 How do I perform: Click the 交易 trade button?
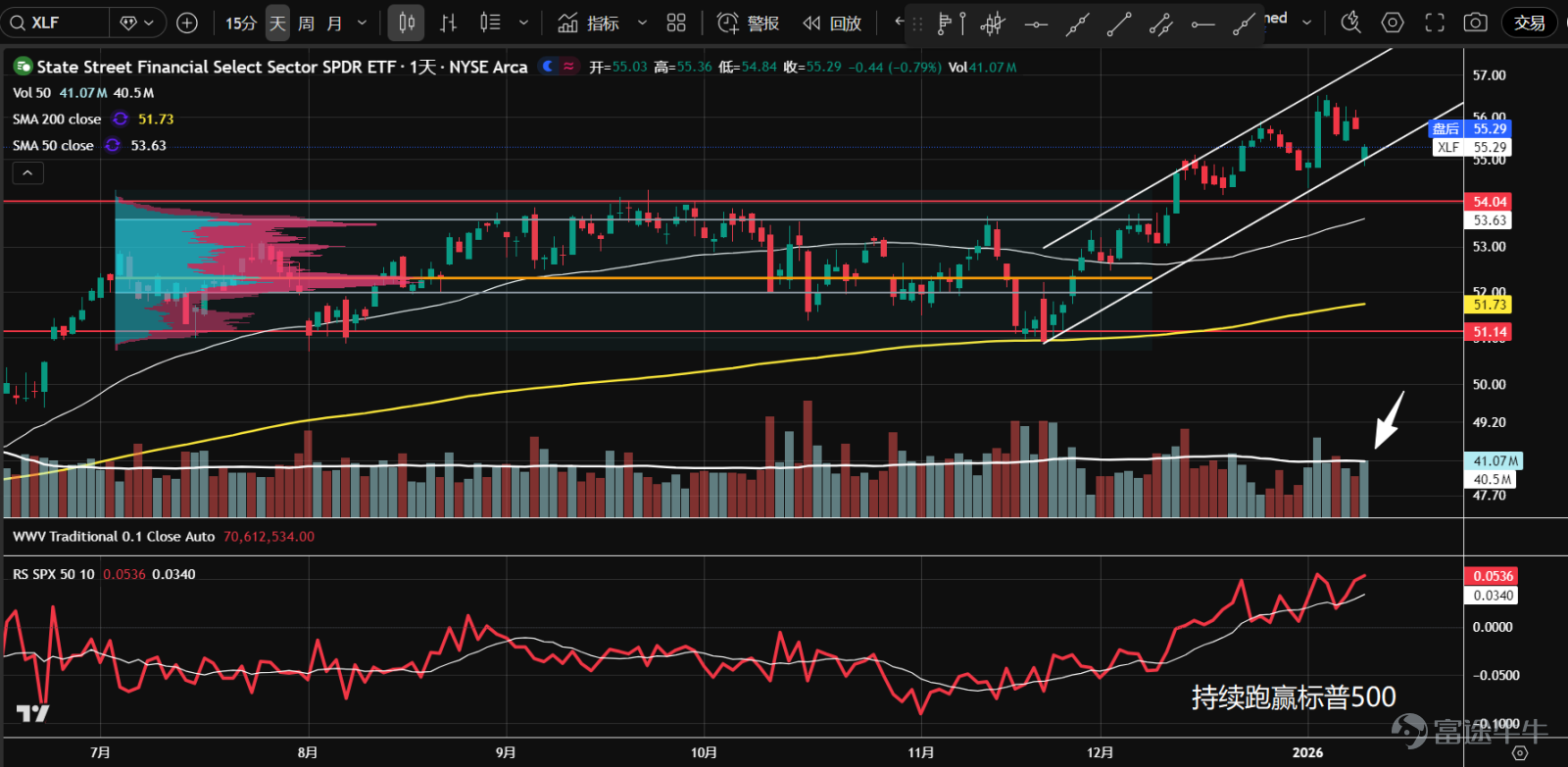pos(1529,23)
